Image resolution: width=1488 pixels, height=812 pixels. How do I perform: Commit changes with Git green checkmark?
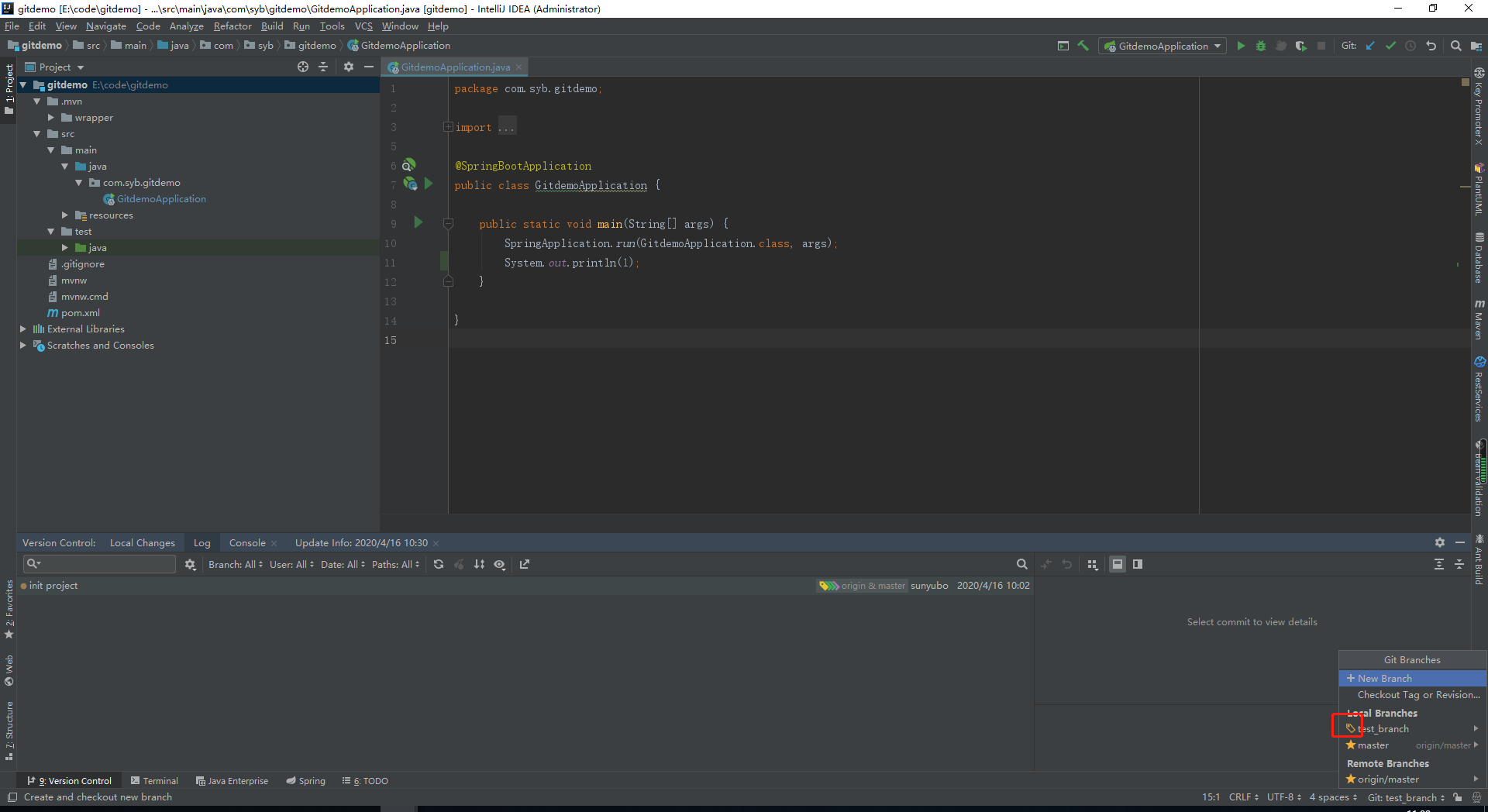click(1390, 46)
